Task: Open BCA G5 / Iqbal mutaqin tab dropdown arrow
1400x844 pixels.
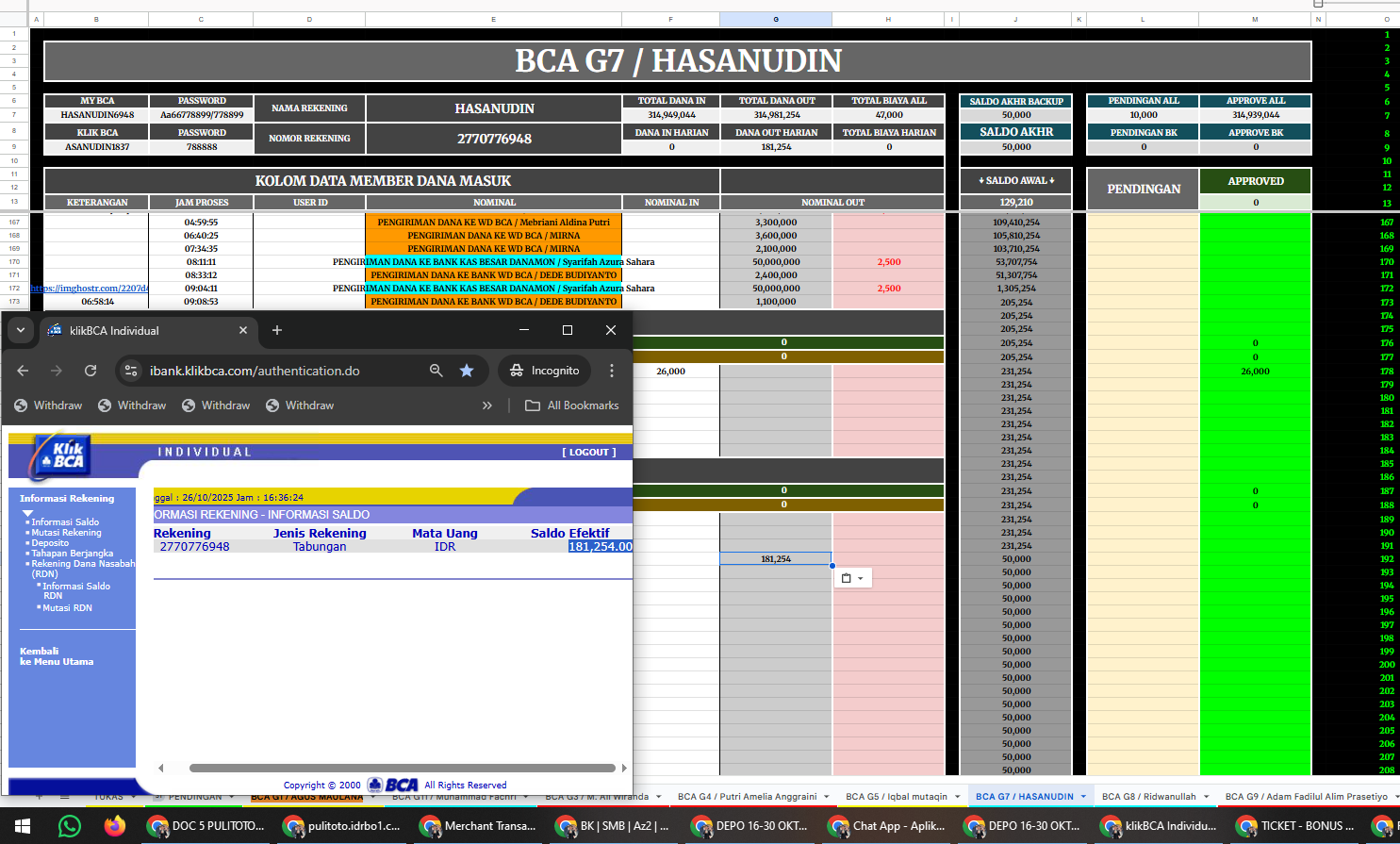Action: click(957, 797)
